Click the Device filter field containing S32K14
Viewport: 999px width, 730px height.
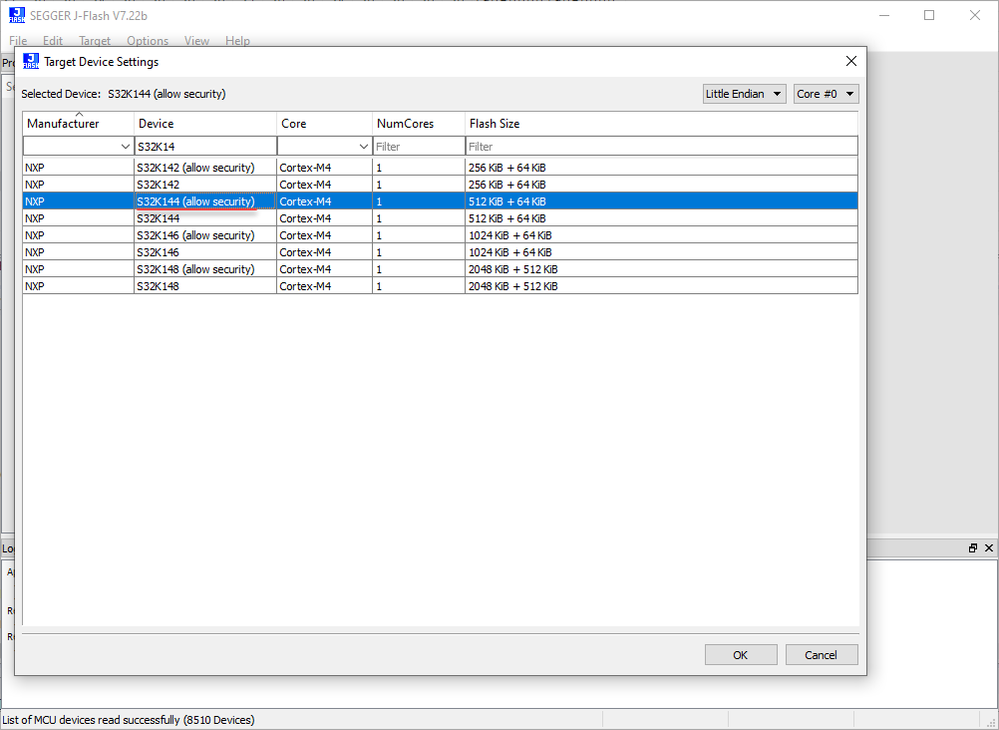(x=205, y=147)
